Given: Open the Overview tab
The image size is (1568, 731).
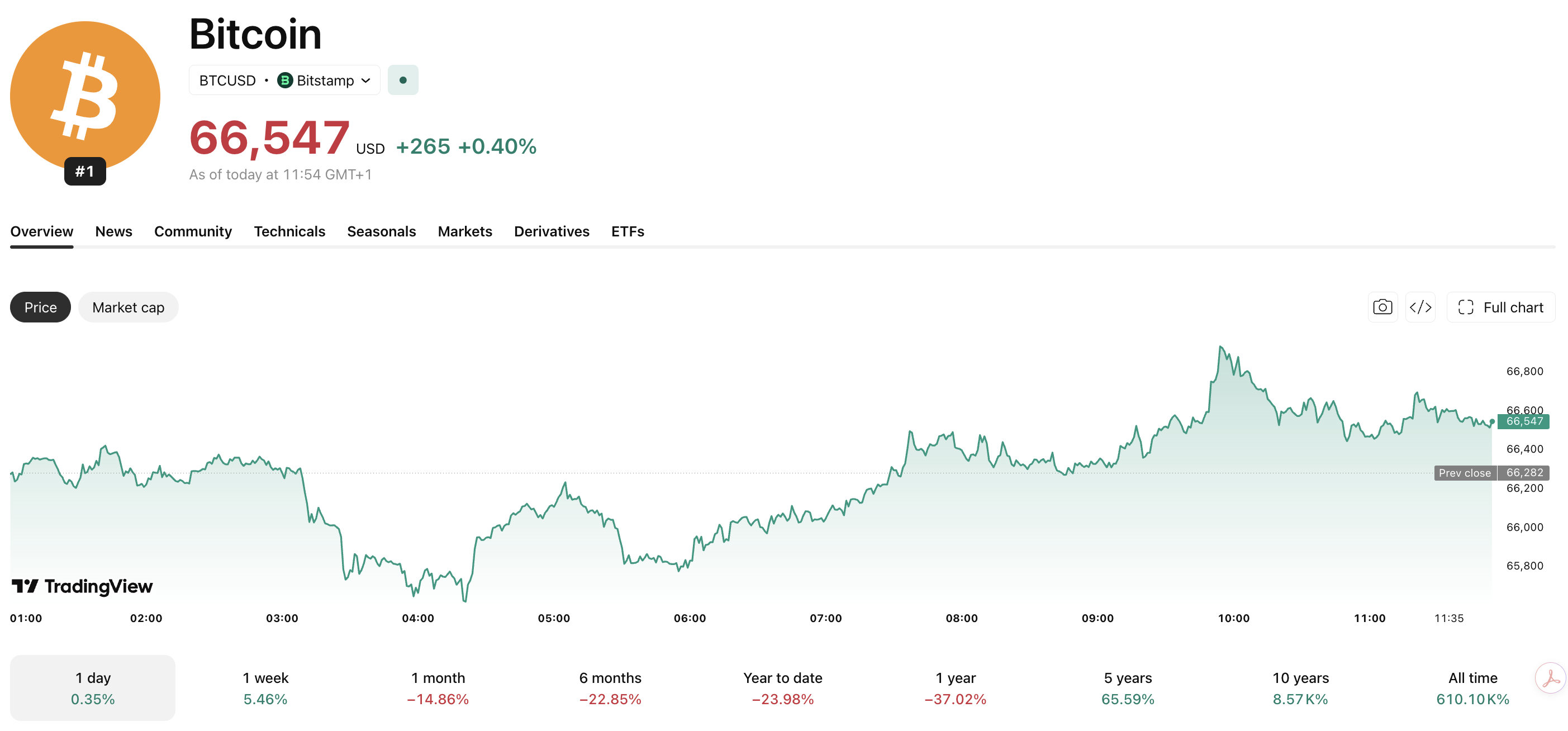Looking at the screenshot, I should [41, 231].
